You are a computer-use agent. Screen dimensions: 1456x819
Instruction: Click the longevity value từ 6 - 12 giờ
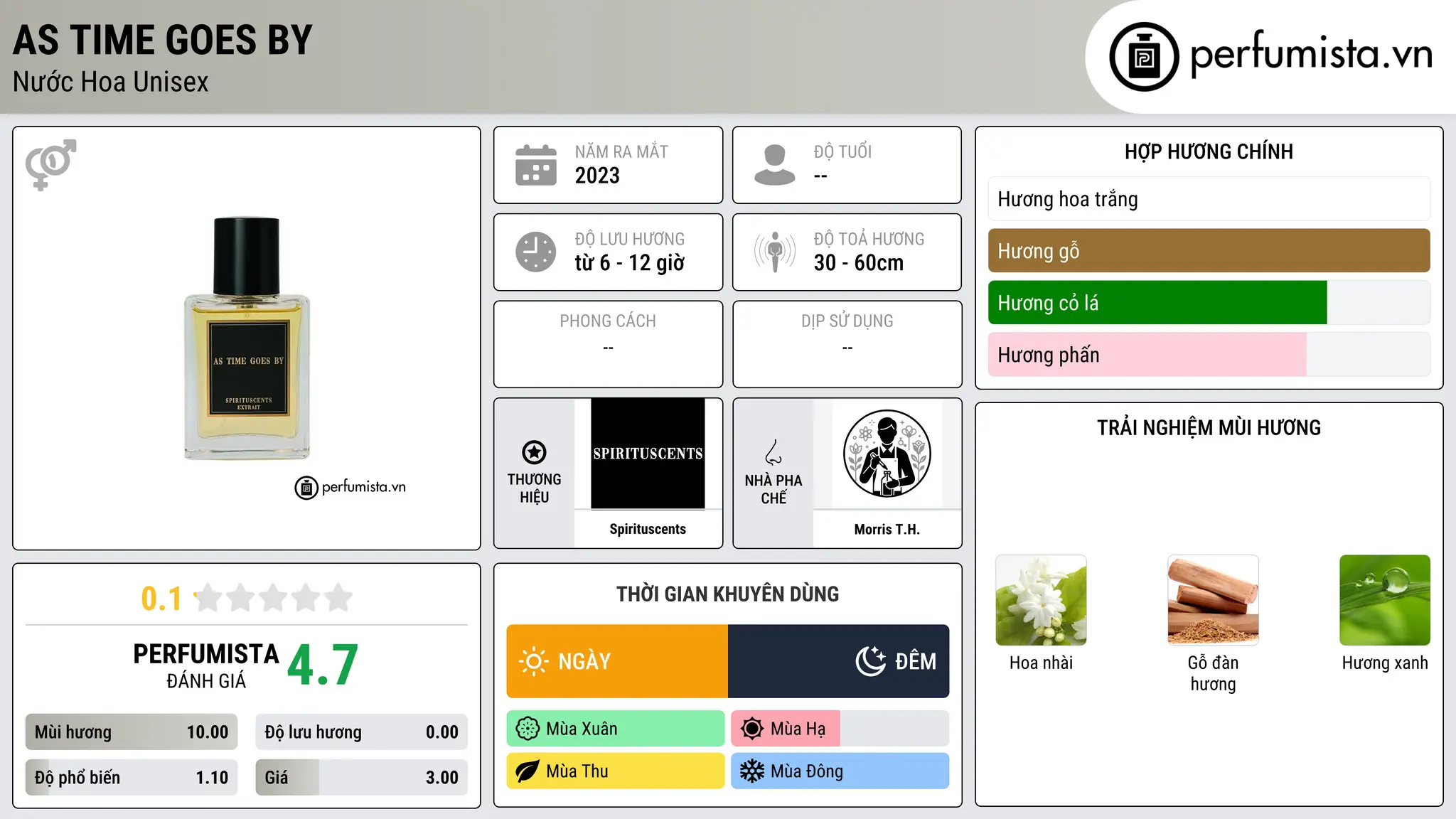630,263
